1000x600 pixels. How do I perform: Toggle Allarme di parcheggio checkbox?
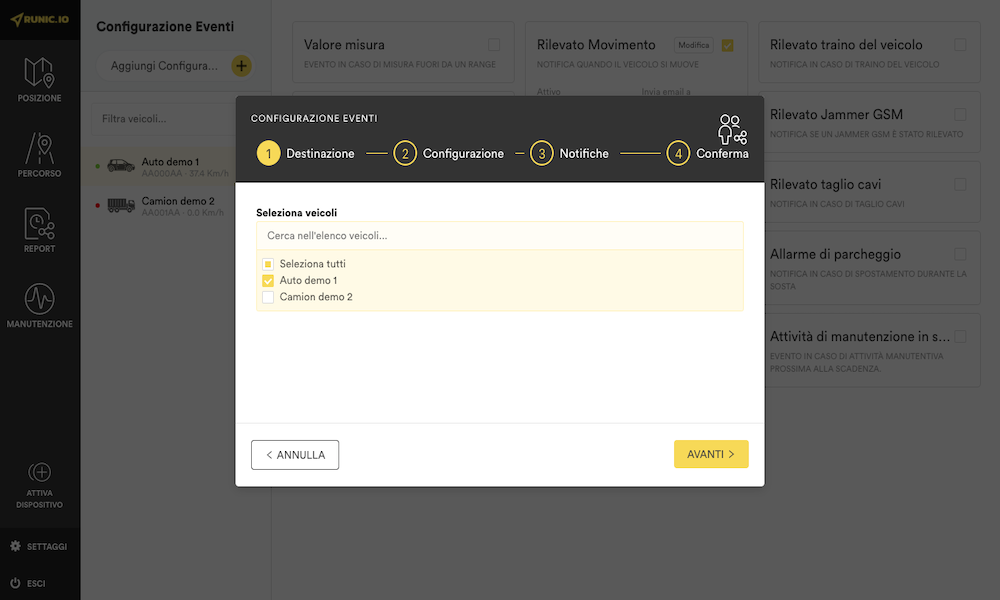tap(960, 254)
